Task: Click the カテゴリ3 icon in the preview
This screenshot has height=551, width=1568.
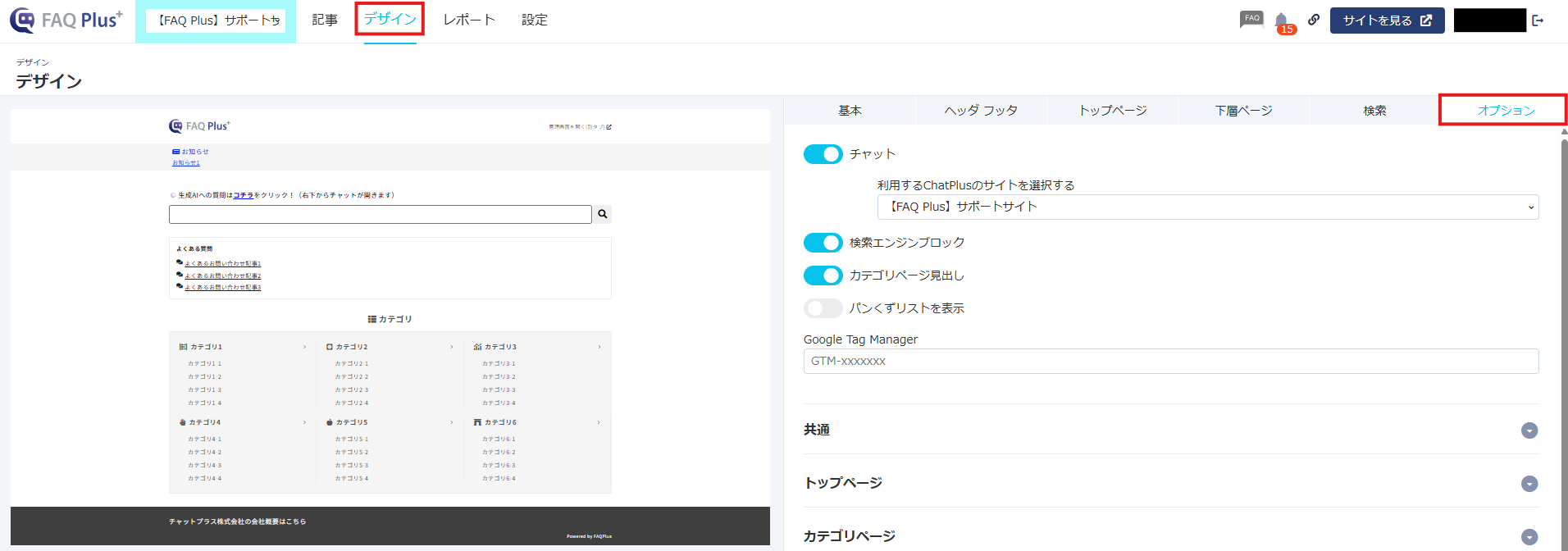Action: click(477, 347)
